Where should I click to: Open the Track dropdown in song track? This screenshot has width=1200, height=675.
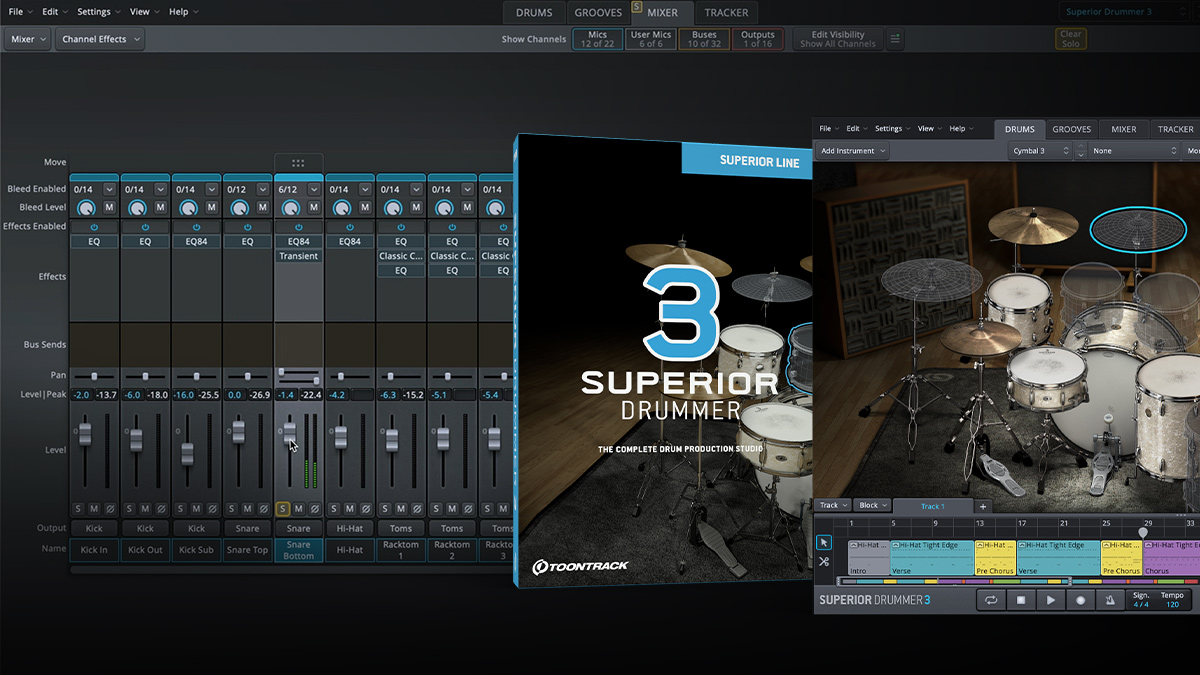coord(833,505)
